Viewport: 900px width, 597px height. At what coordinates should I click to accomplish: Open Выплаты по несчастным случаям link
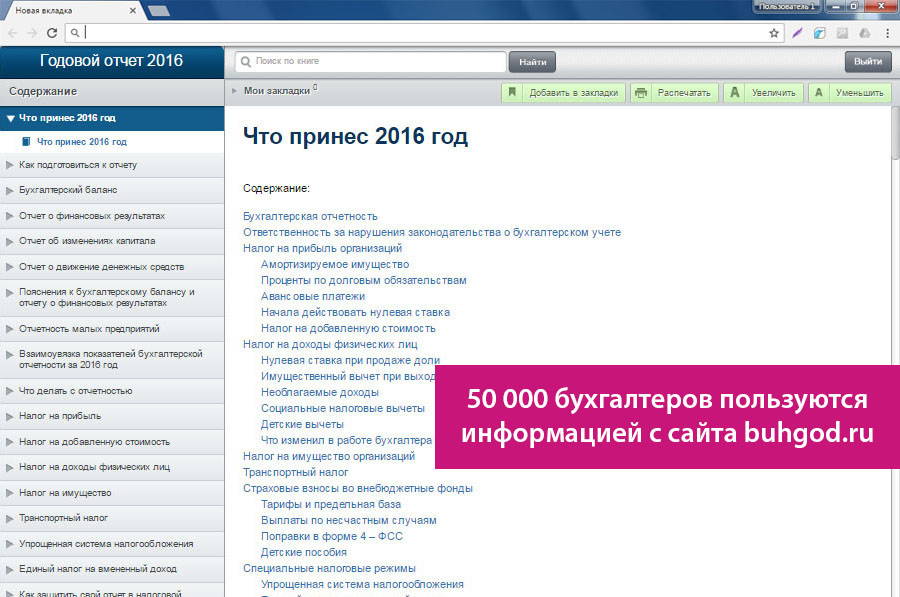(348, 521)
